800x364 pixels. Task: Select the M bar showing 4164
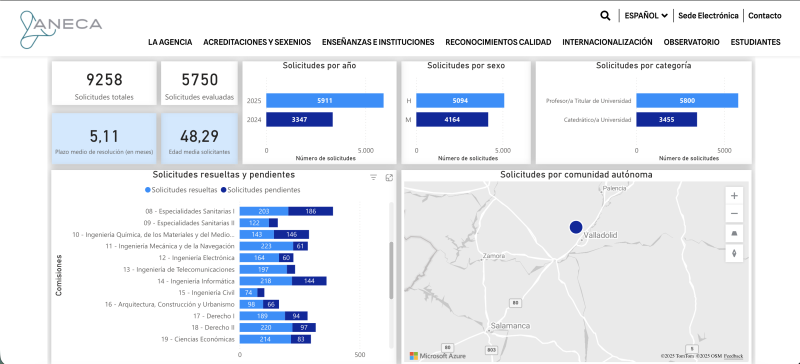pos(452,119)
